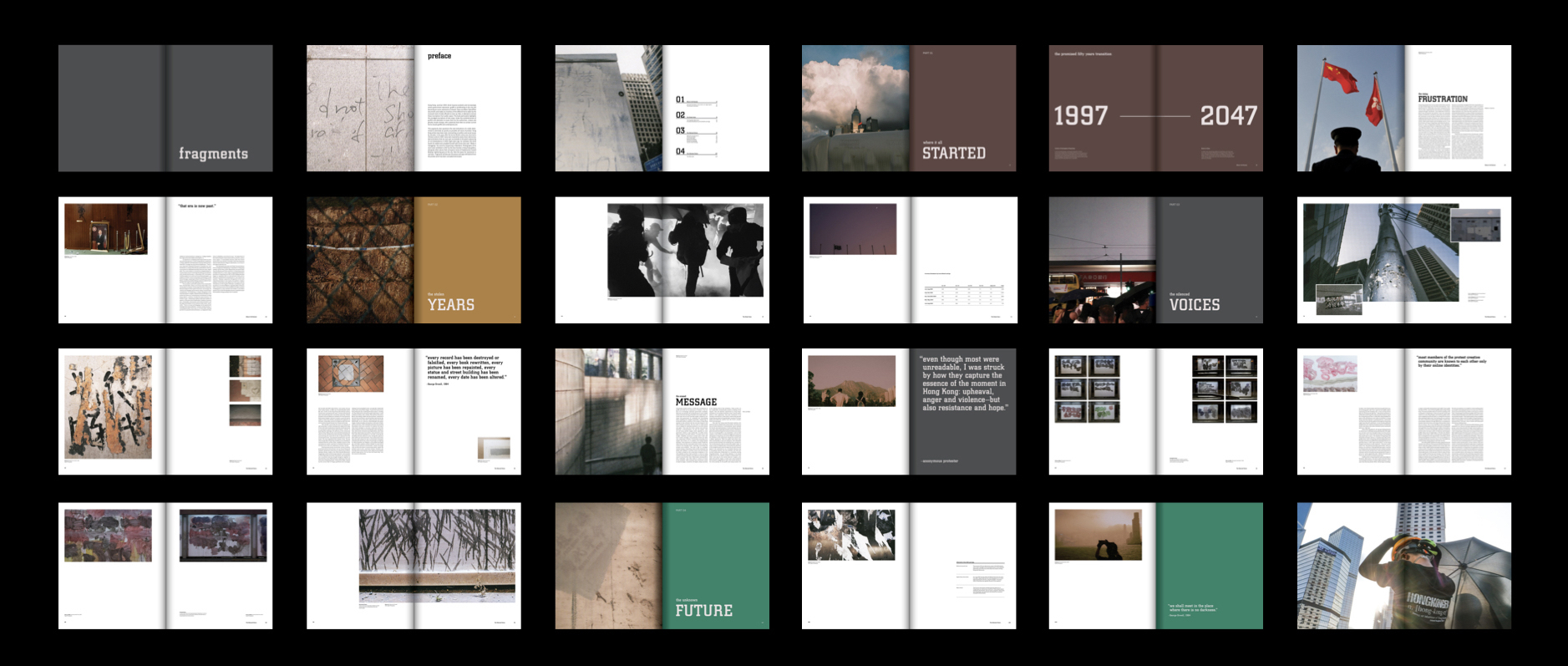Open the gray "fragments" cover spread
This screenshot has height=666, width=1568.
click(165, 109)
